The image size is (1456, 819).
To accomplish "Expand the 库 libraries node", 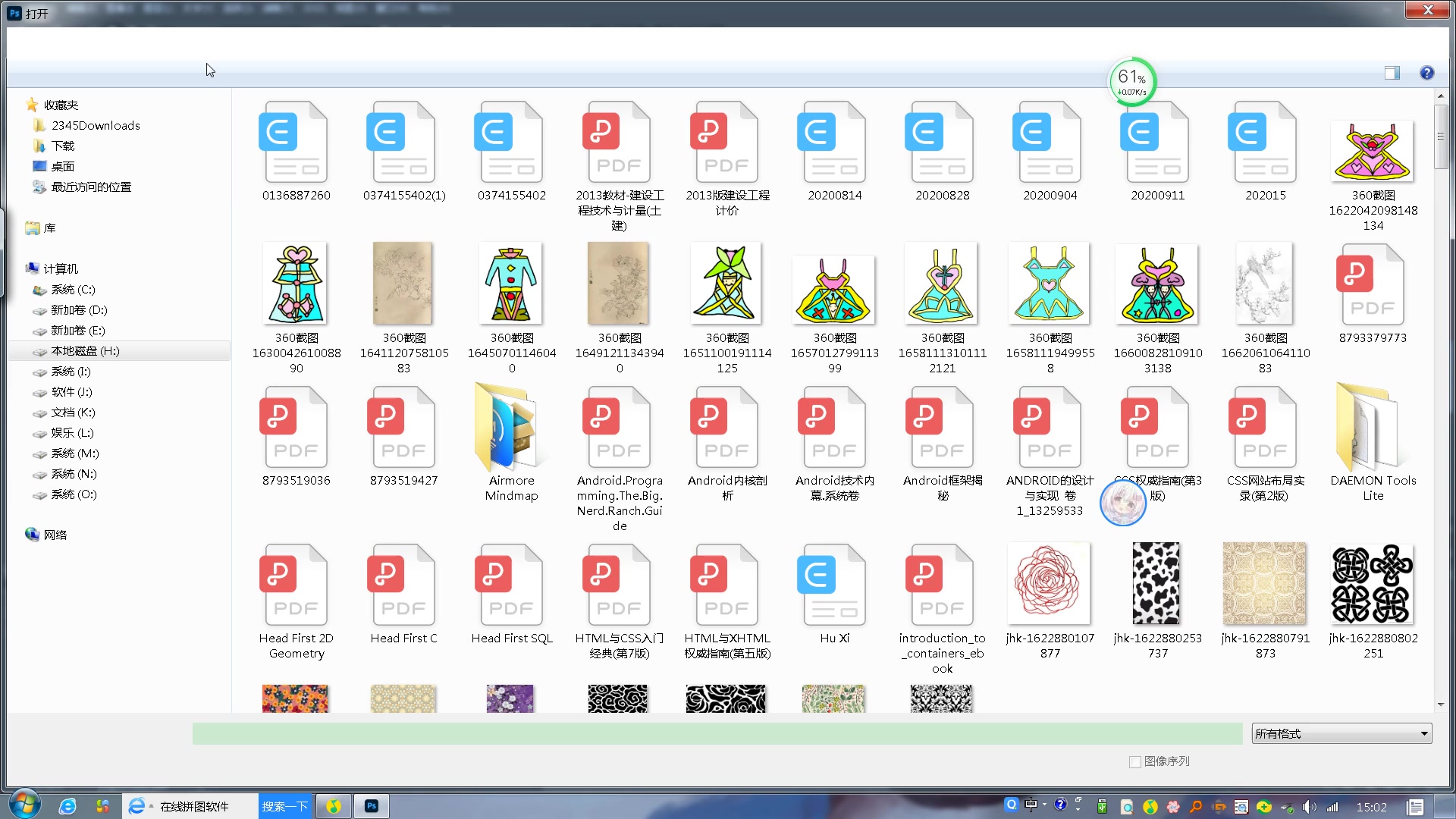I will click(49, 227).
